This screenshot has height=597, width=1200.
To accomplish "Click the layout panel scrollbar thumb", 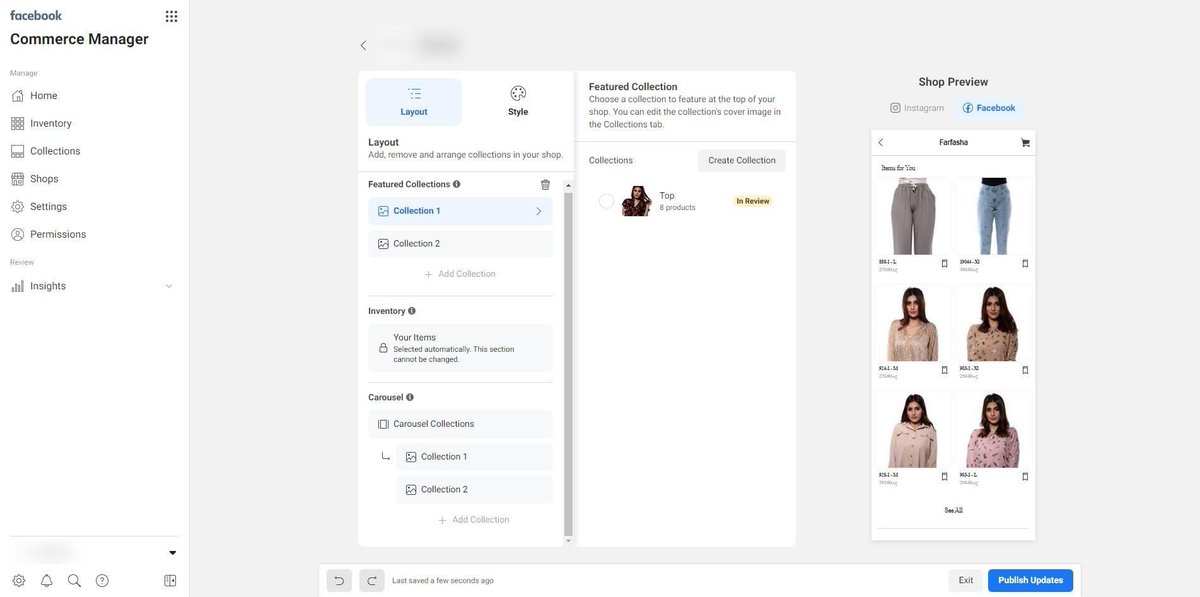I will [x=569, y=363].
